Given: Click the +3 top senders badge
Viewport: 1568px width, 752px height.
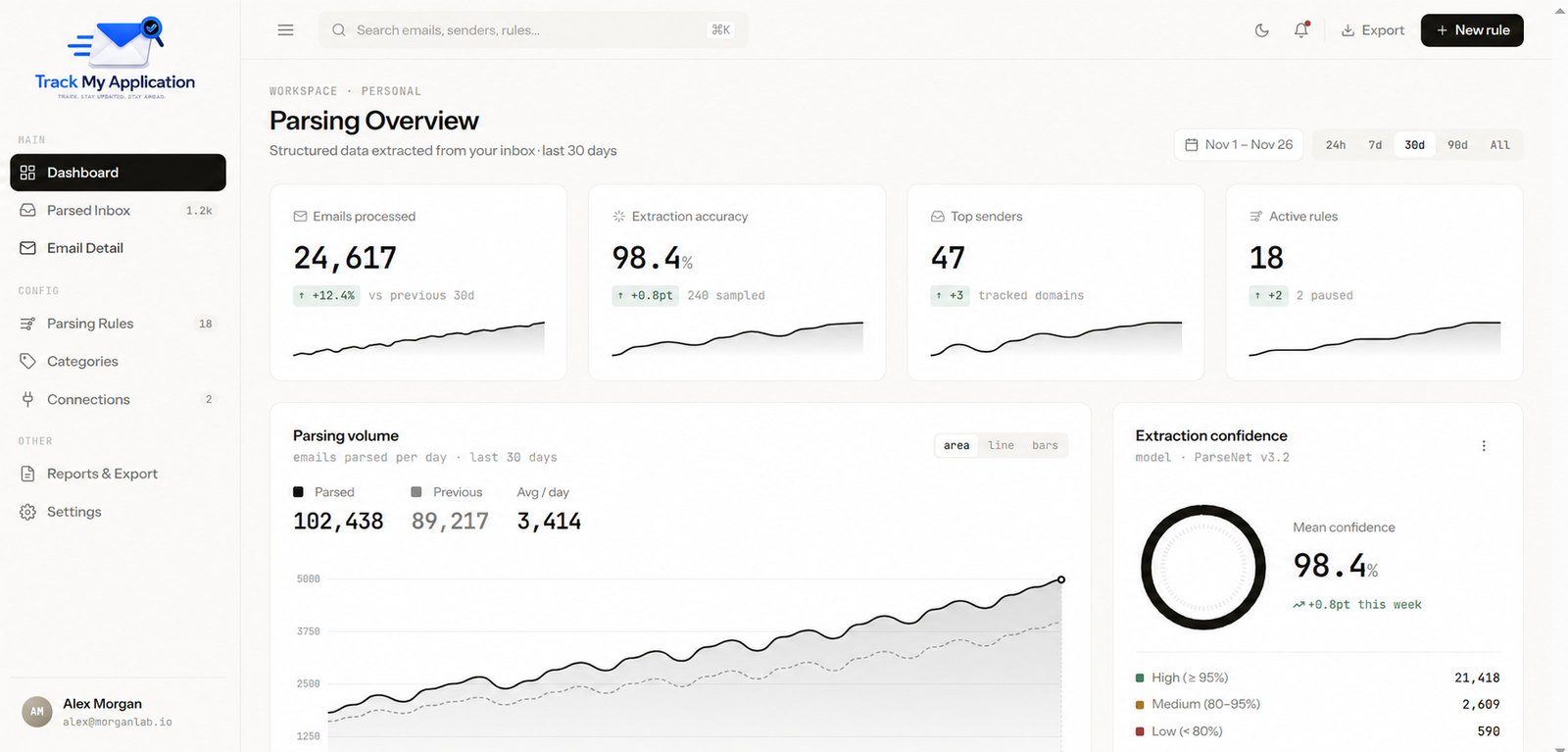Looking at the screenshot, I should 951,295.
